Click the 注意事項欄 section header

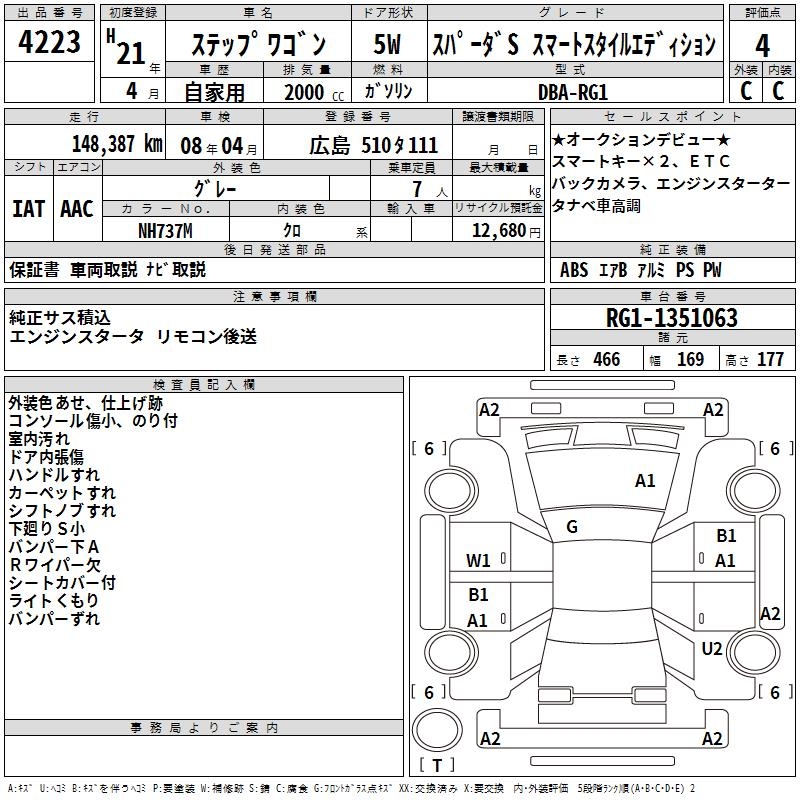pos(274,296)
